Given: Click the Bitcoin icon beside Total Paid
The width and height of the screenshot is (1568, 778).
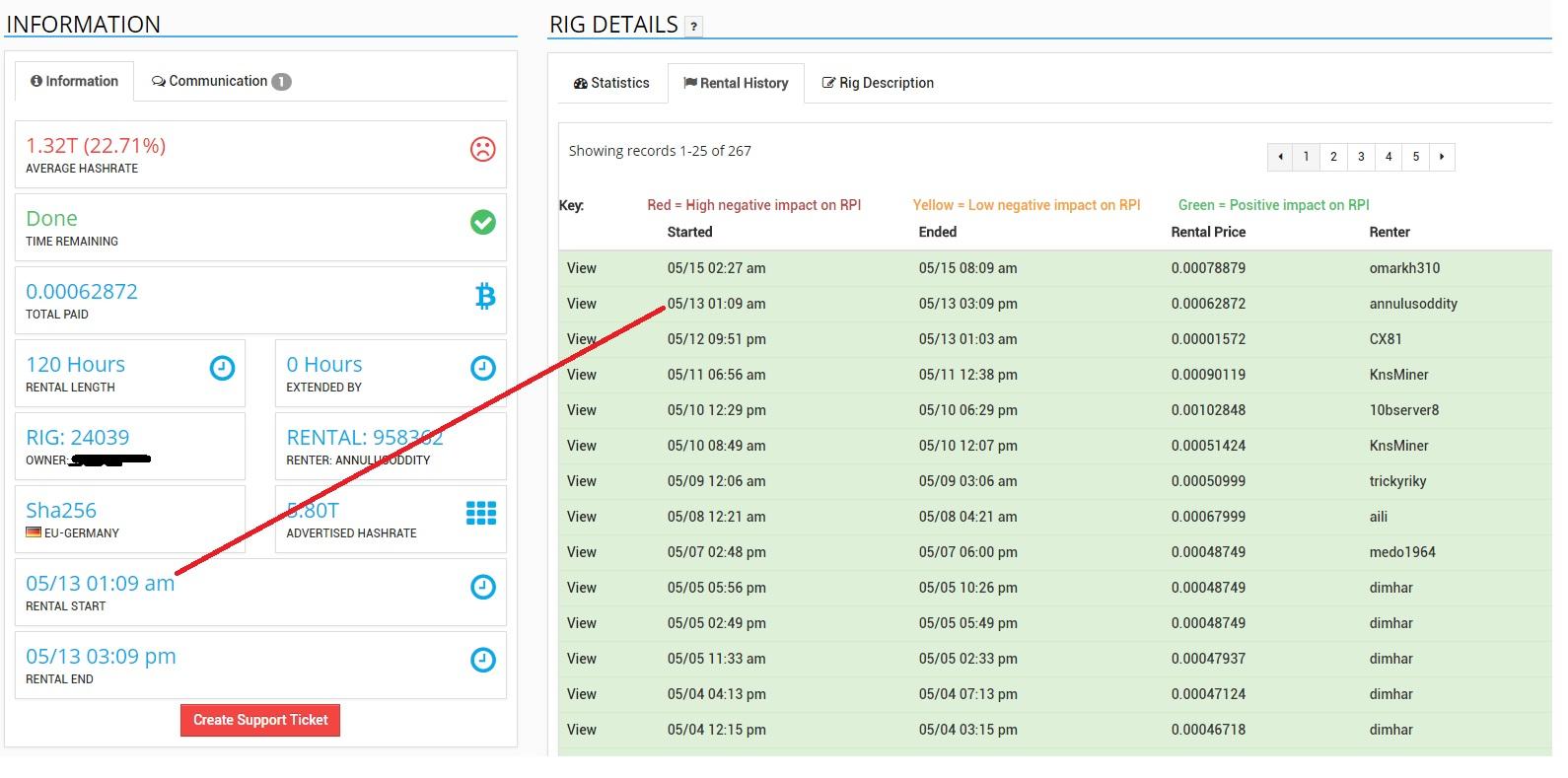Looking at the screenshot, I should (x=484, y=296).
